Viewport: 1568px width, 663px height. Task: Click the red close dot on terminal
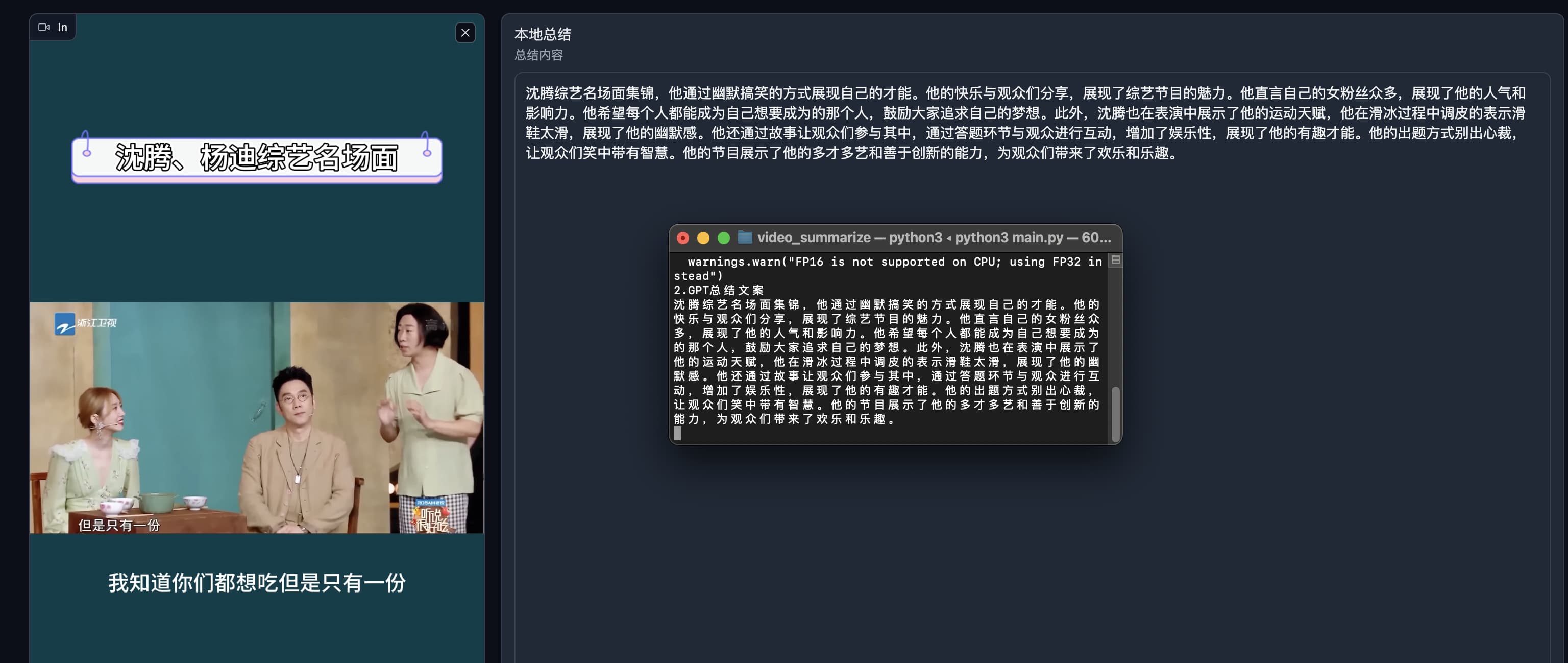(682, 238)
